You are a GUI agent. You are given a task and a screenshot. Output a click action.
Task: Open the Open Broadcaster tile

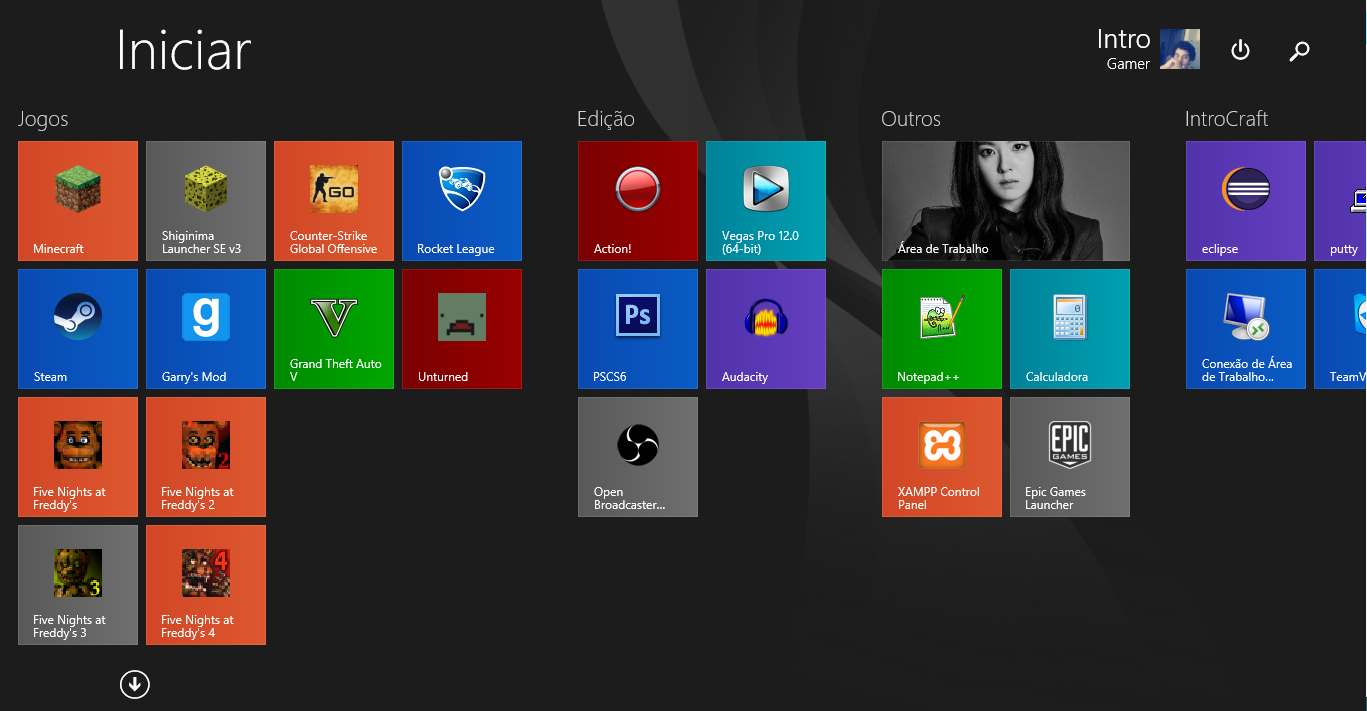click(638, 457)
